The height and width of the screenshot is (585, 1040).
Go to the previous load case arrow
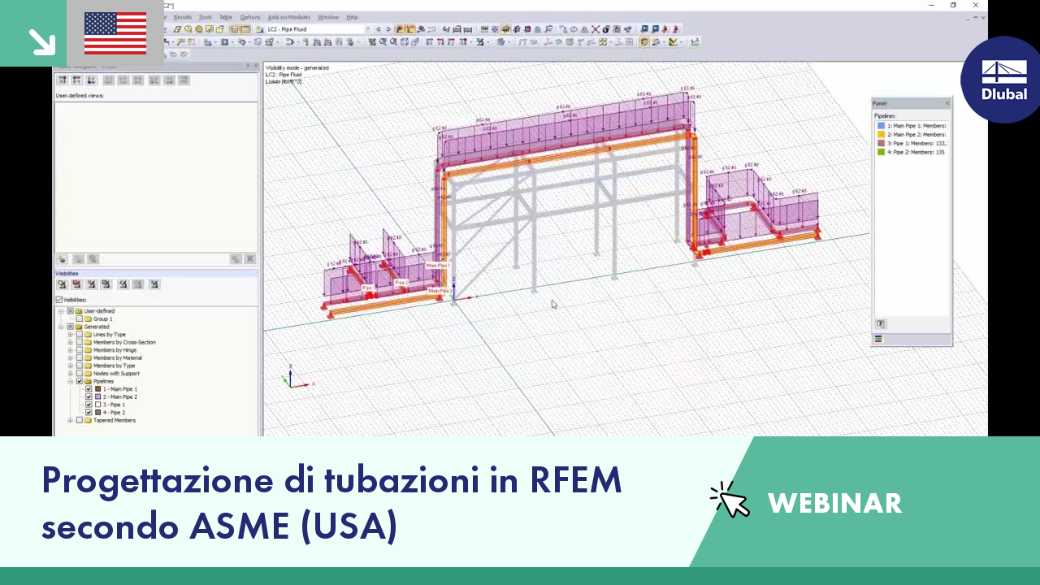coord(379,29)
